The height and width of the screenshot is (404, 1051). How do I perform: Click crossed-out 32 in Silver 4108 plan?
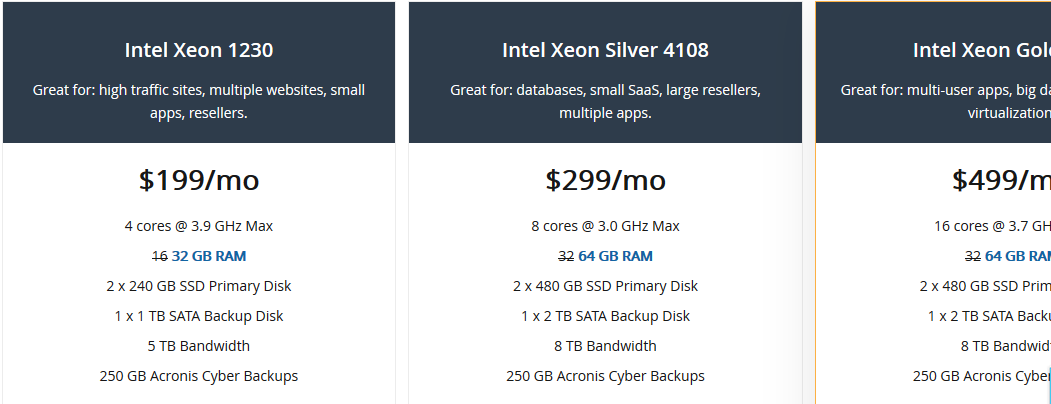pyautogui.click(x=566, y=256)
